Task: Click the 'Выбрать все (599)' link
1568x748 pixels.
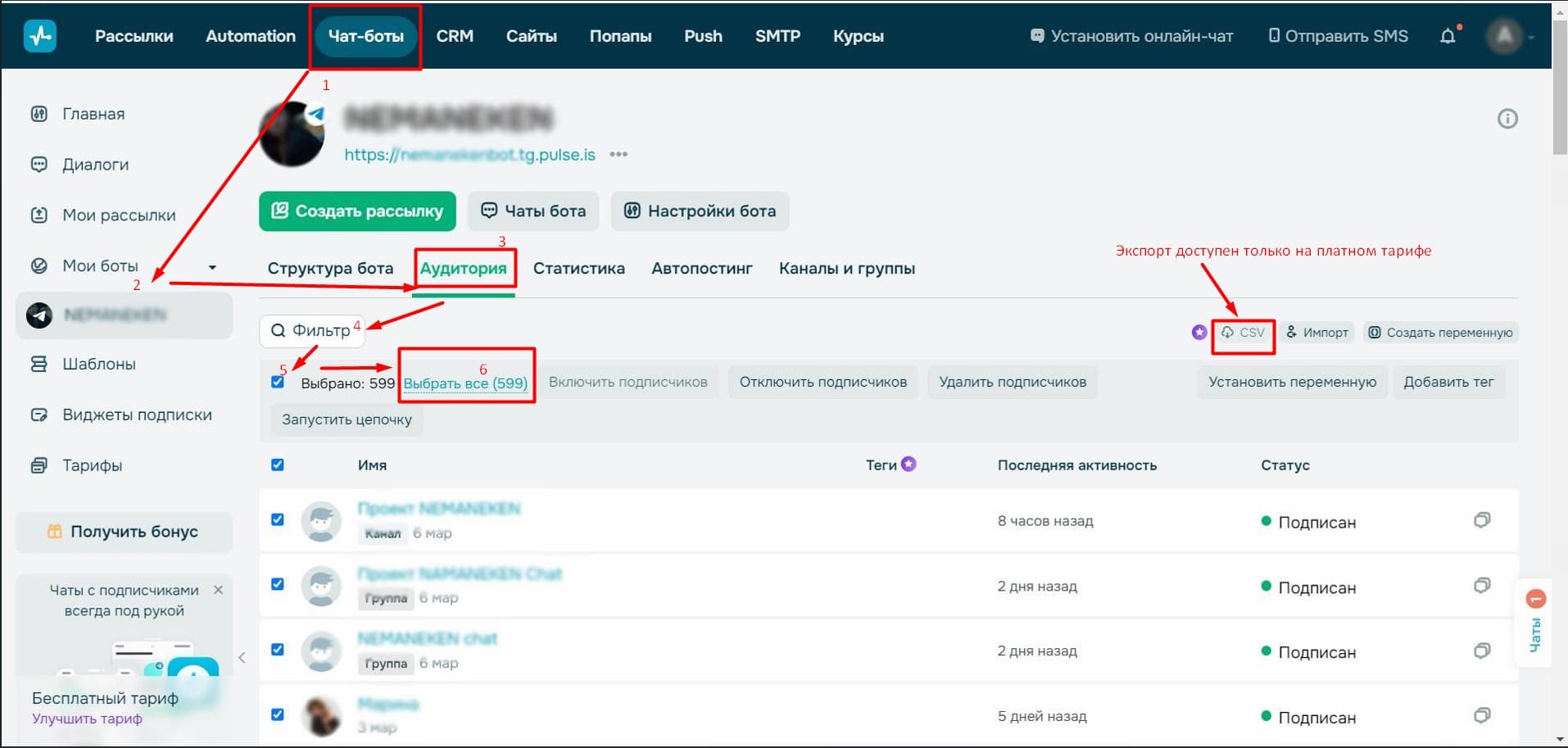Action: coord(465,383)
